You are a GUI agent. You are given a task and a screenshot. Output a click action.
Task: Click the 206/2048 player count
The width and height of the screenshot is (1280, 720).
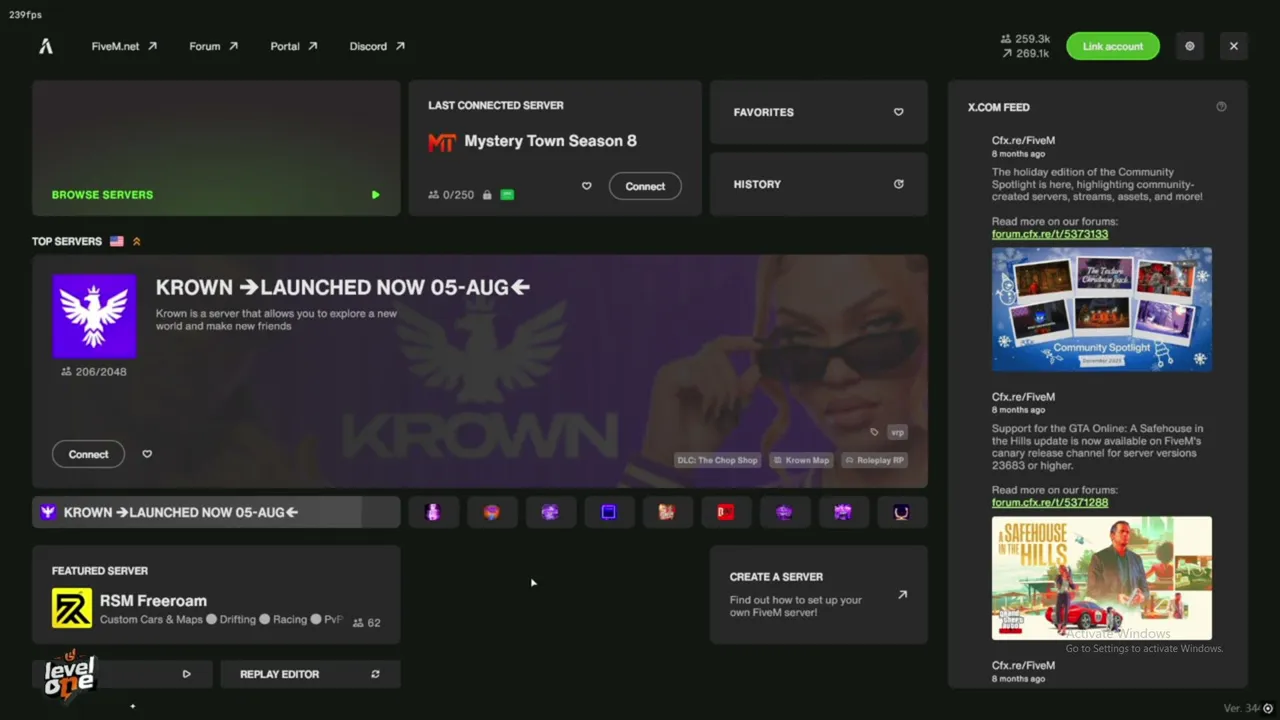coord(94,371)
